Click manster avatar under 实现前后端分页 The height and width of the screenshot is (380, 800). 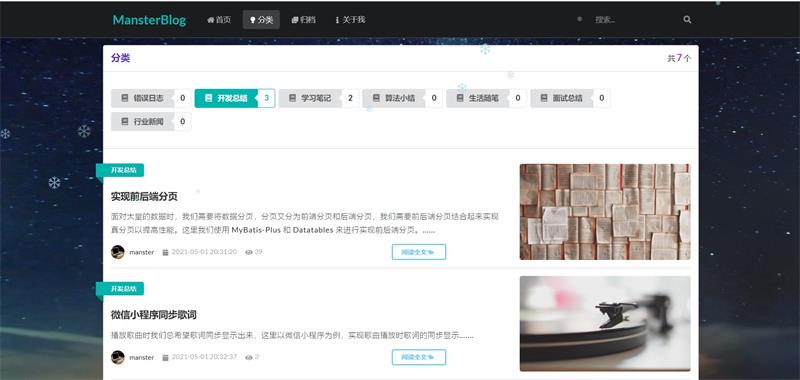(118, 252)
